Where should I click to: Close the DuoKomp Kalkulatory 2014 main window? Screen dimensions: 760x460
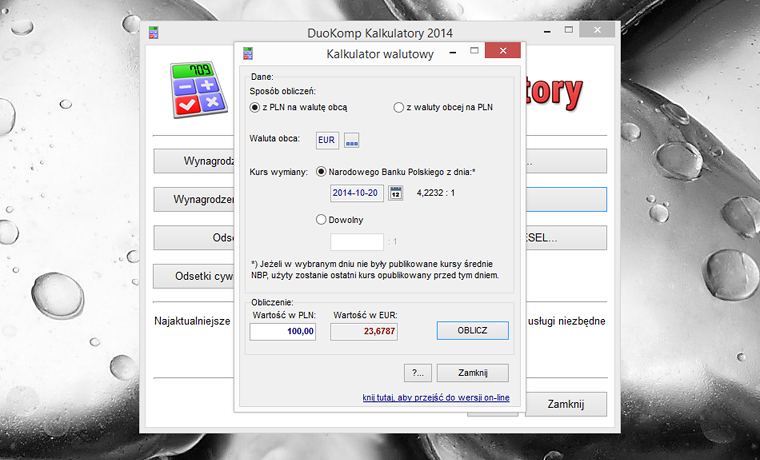597,30
